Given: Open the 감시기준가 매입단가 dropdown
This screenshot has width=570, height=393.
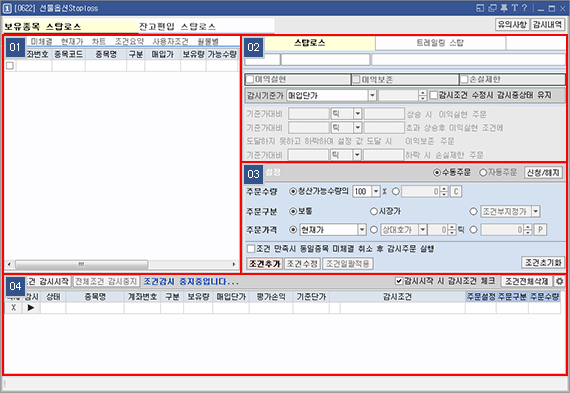Looking at the screenshot, I should (x=372, y=96).
